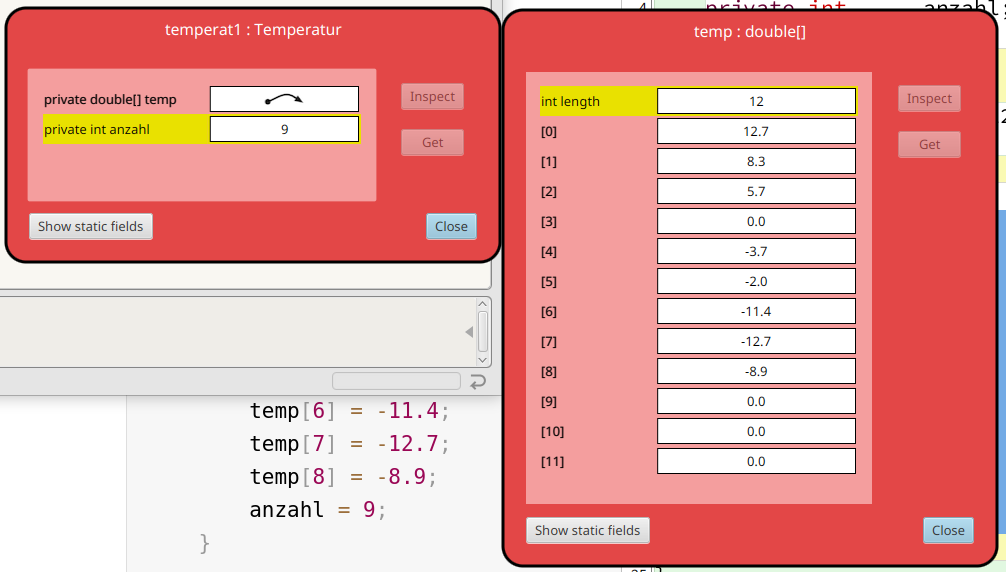The width and height of the screenshot is (1006, 572).
Task: Click the empty input field below the terminal
Action: click(x=396, y=381)
